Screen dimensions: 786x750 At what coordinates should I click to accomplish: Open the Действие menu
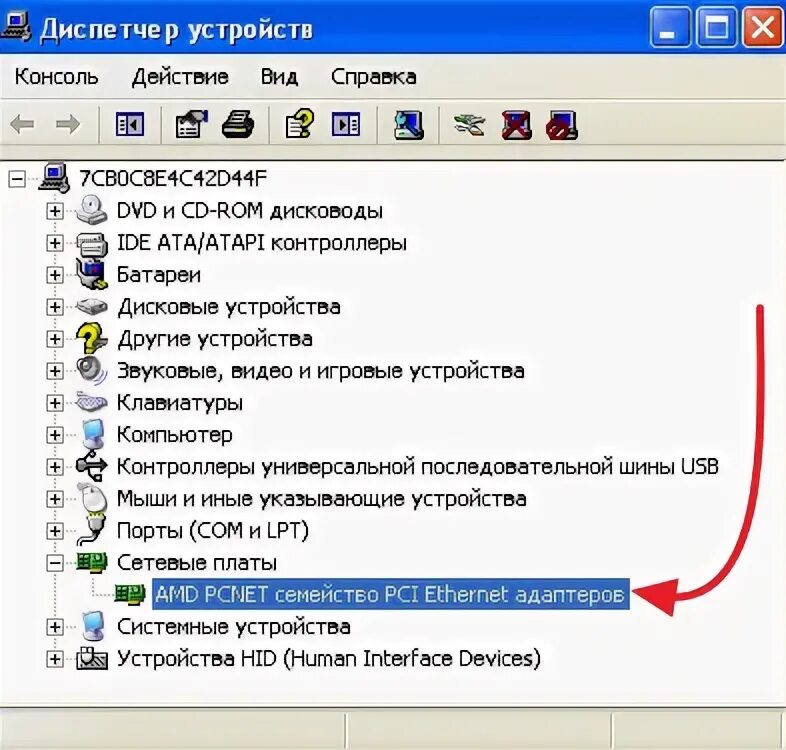click(x=180, y=77)
